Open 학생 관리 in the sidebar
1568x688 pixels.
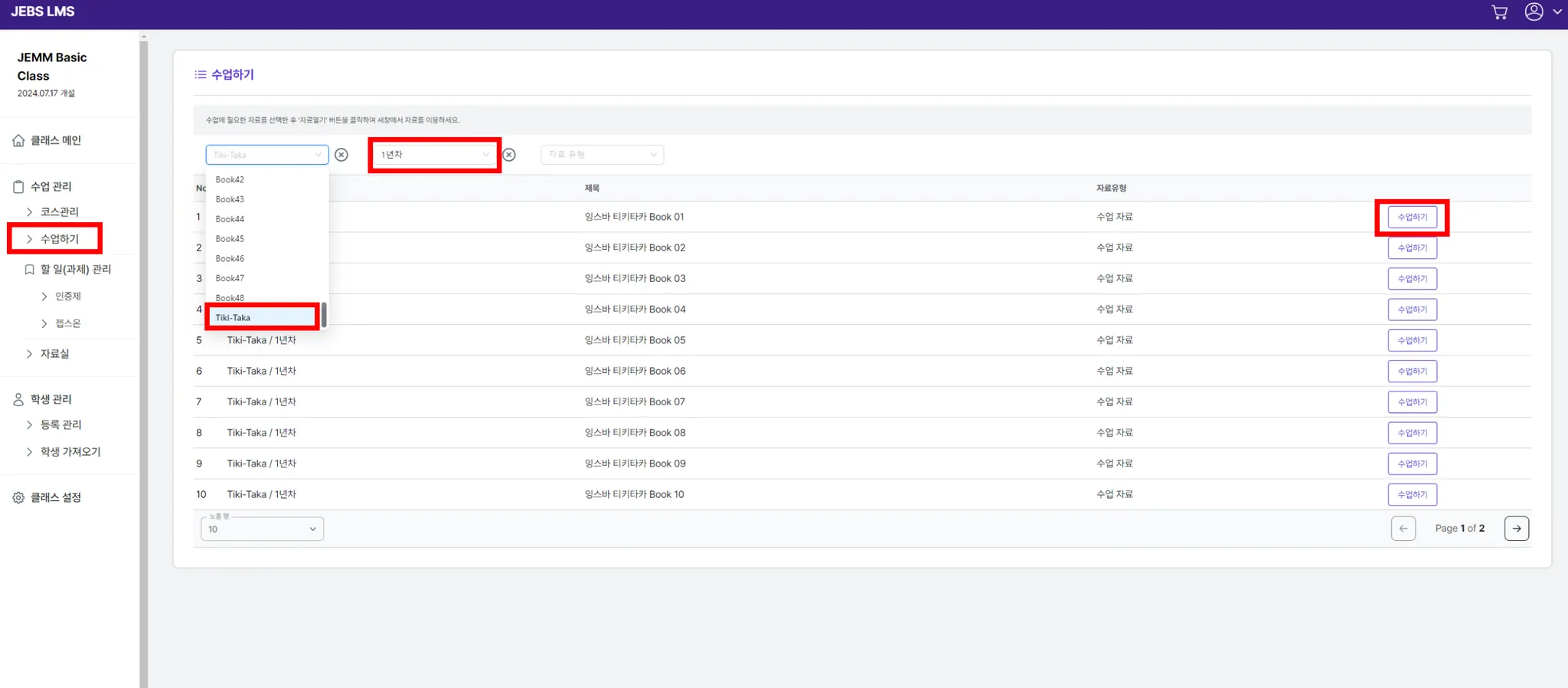51,399
